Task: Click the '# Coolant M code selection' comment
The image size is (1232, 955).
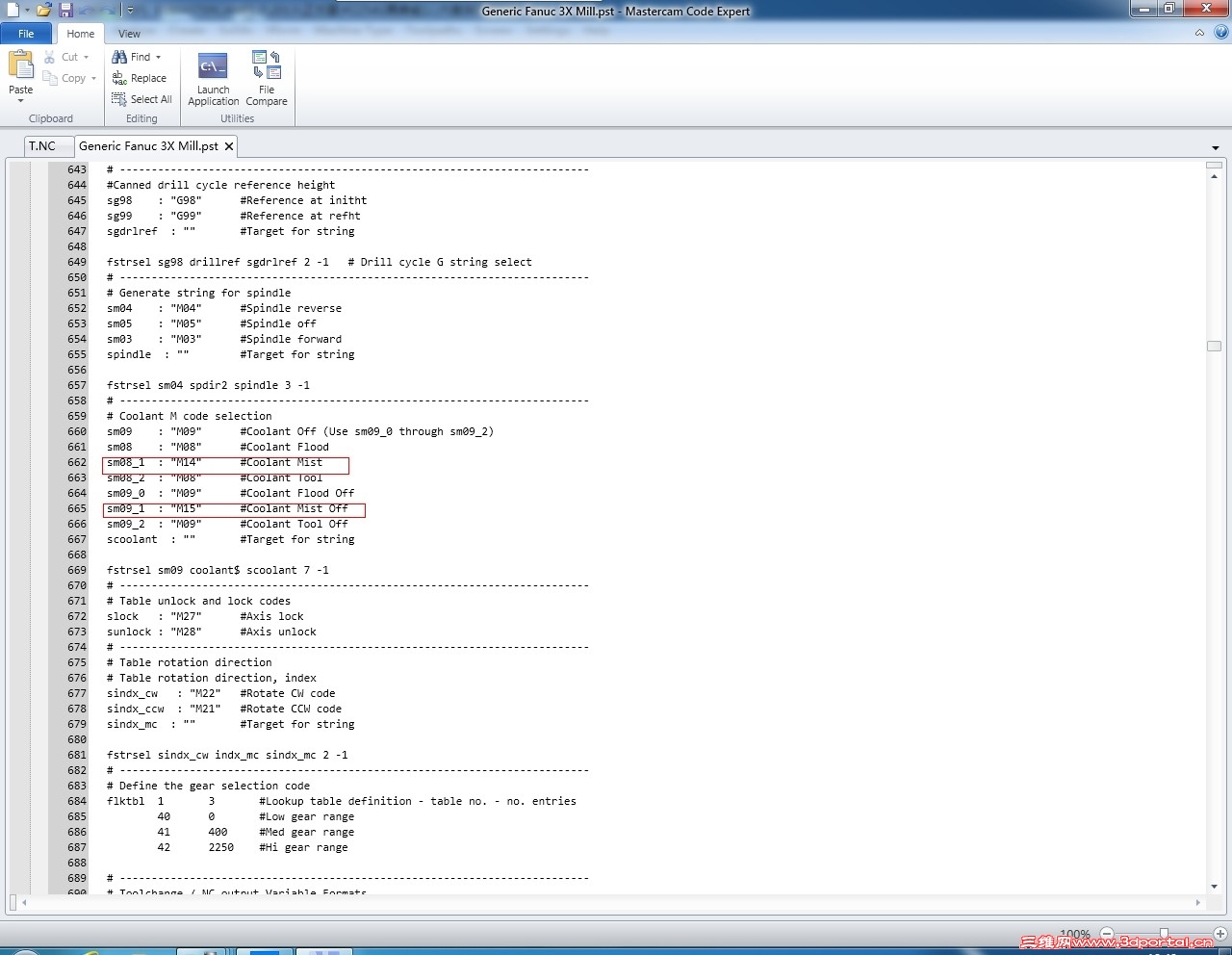Action: tap(190, 416)
